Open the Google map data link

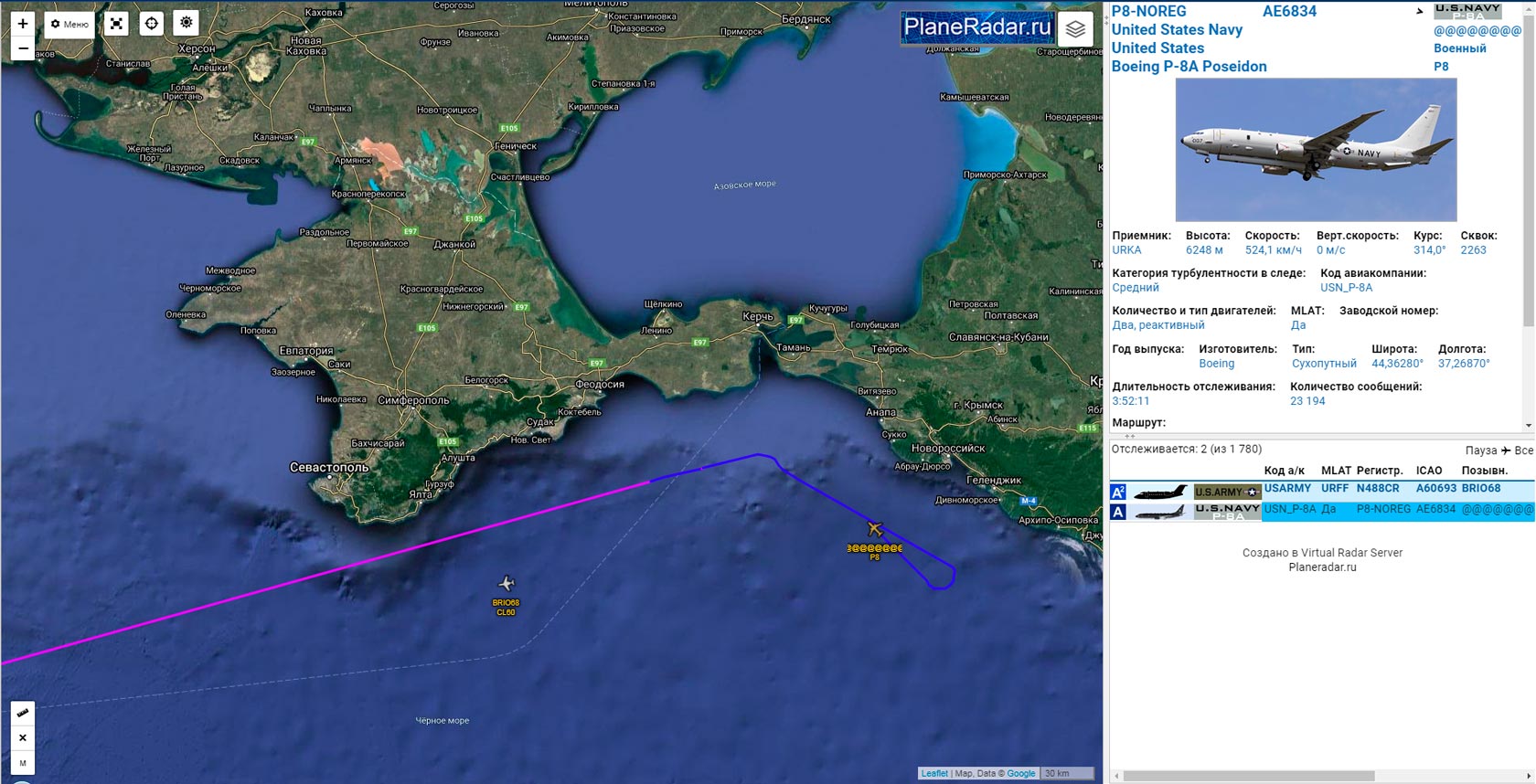click(1021, 773)
